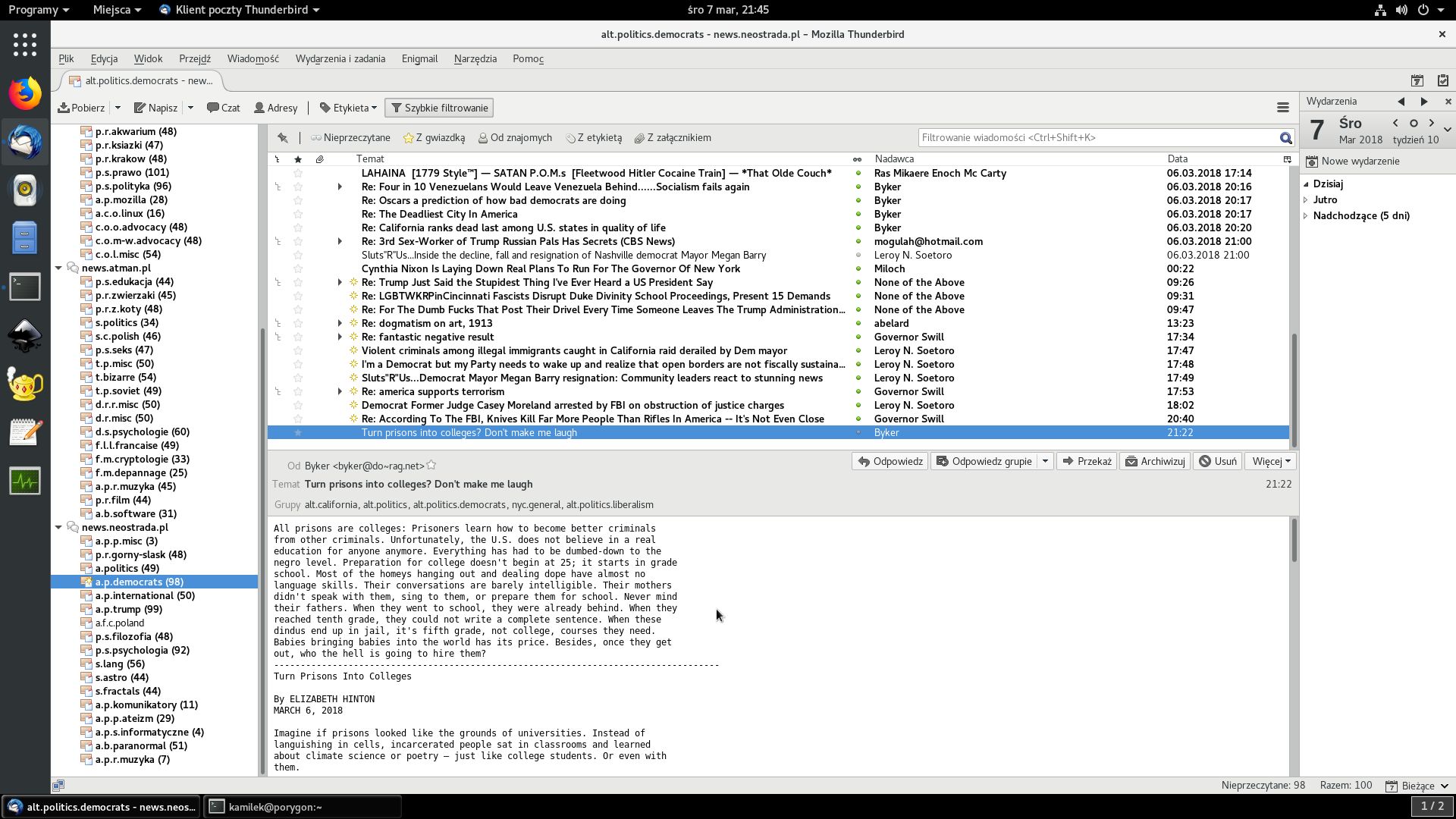Toggle Z załącznikiem attachment filter
The height and width of the screenshot is (819, 1456).
(673, 138)
